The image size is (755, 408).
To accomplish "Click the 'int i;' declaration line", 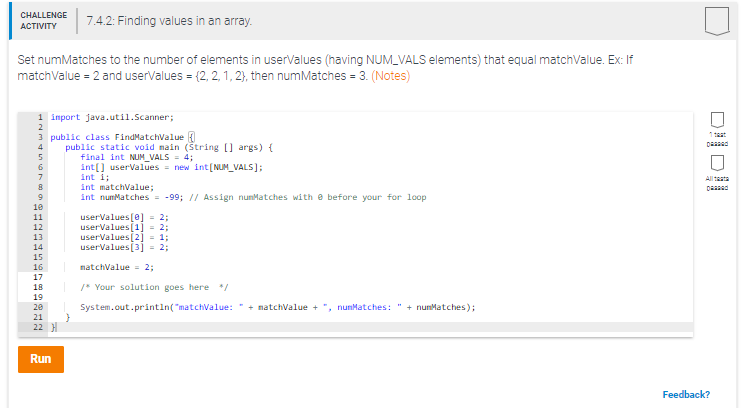I will click(95, 177).
